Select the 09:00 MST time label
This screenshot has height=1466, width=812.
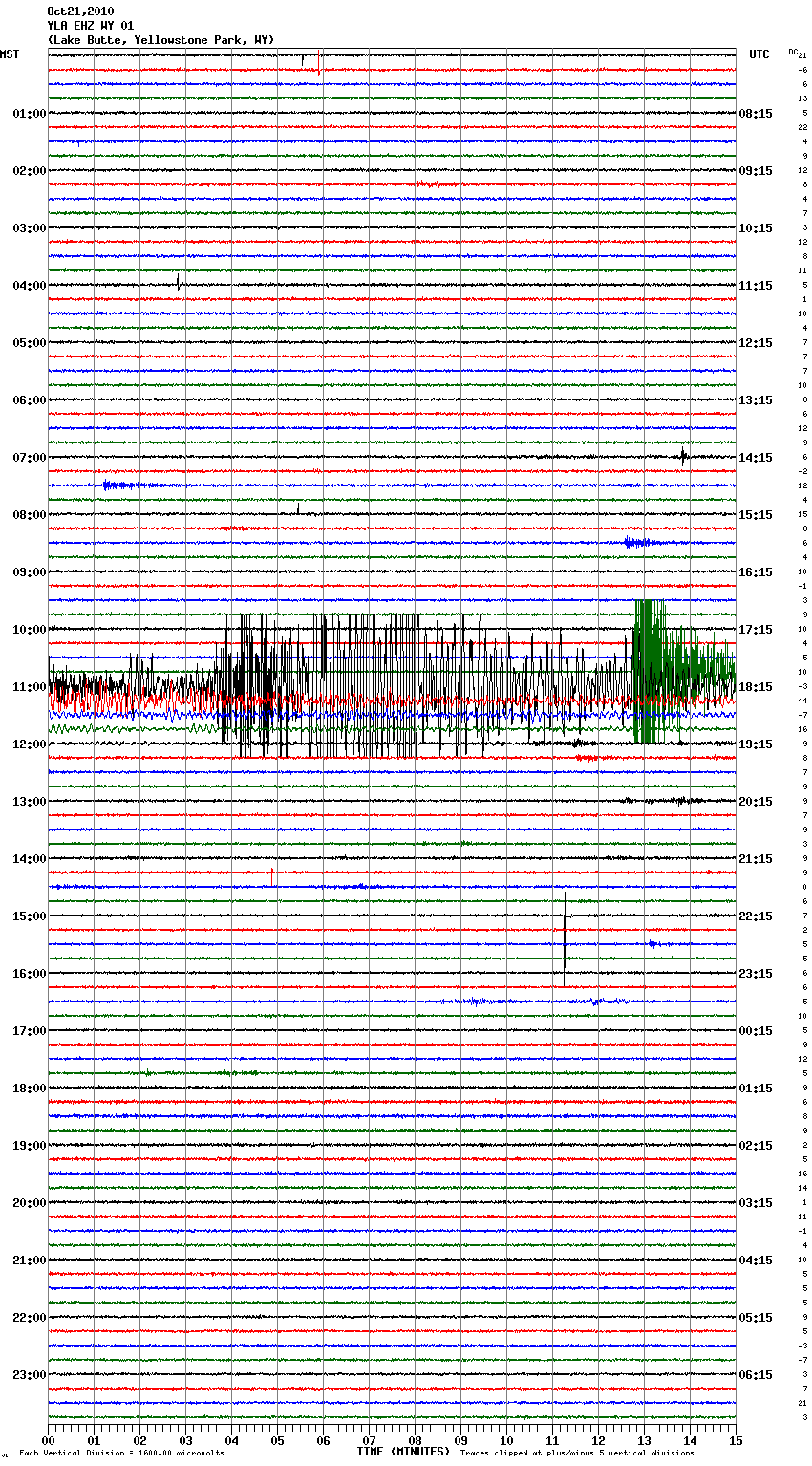pyautogui.click(x=30, y=572)
